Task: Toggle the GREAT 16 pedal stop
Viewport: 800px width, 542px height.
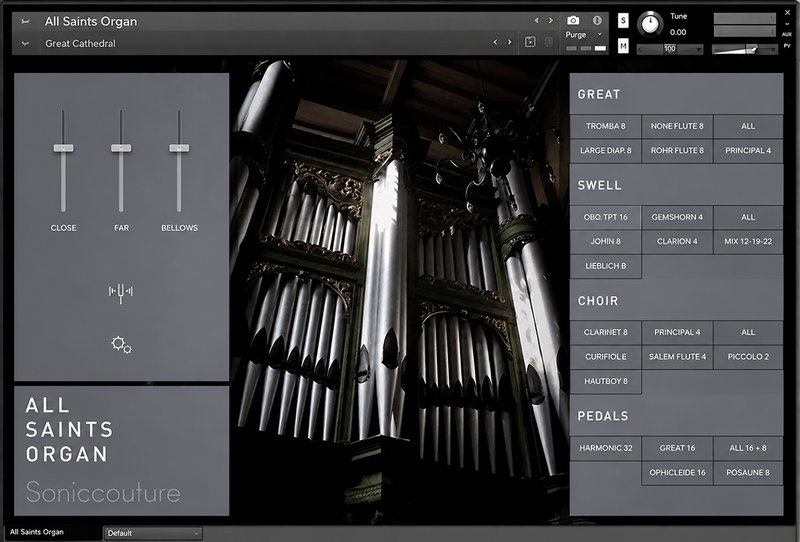Action: (x=677, y=448)
